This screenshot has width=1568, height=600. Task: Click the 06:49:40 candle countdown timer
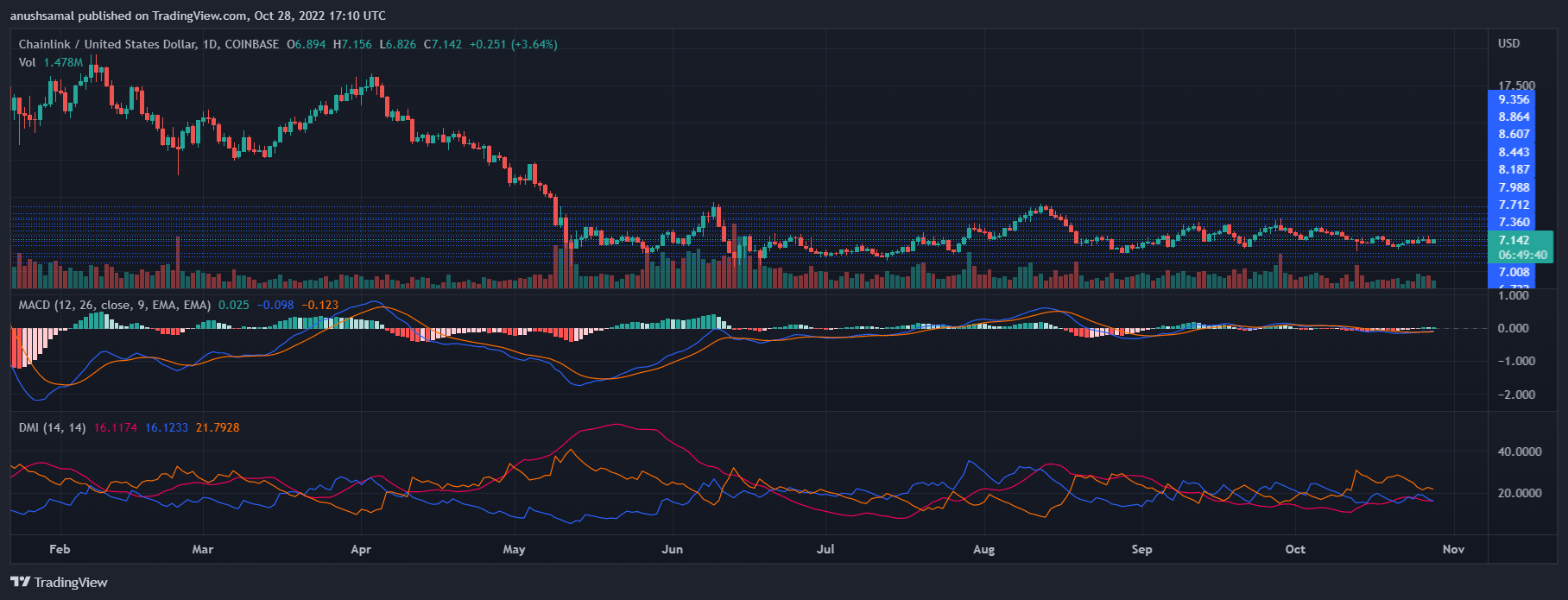tap(1522, 255)
